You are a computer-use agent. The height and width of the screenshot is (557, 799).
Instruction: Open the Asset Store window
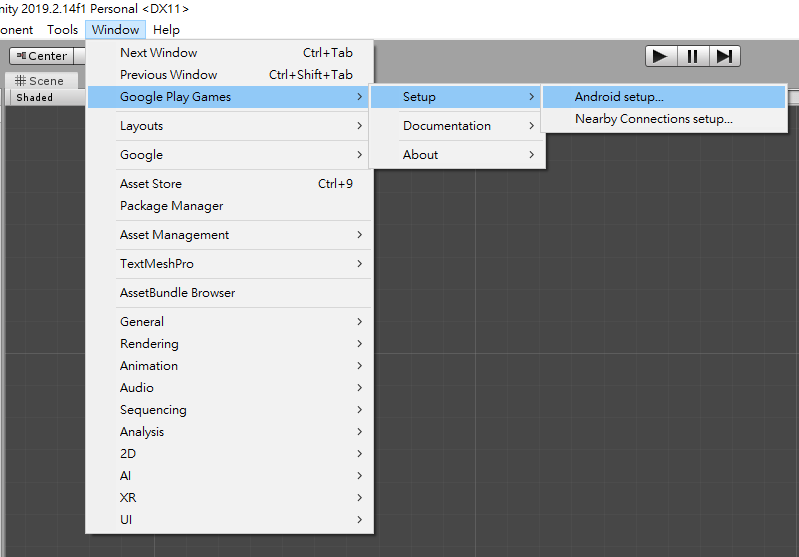151,184
